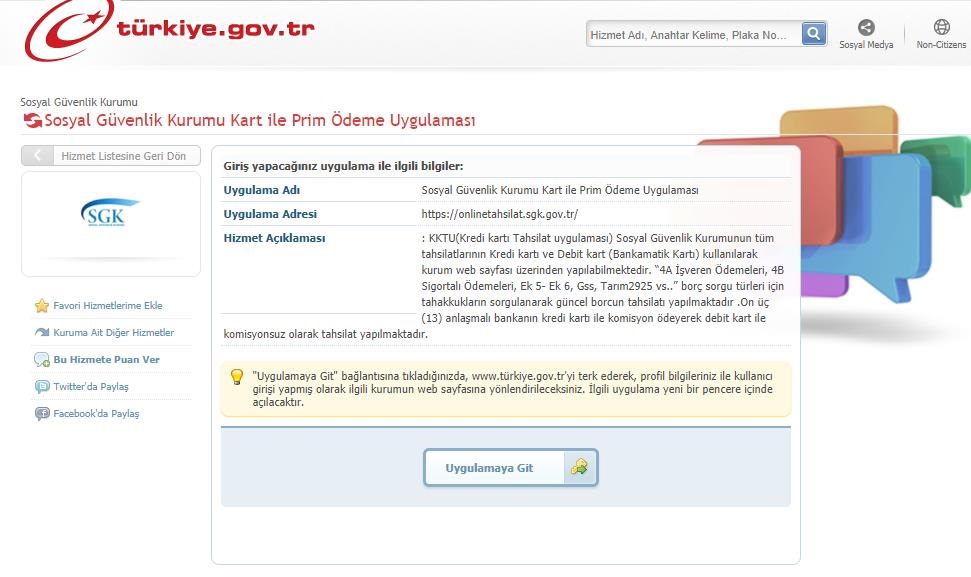This screenshot has width=971, height=577.
Task: Click the SGK logo thumbnail
Action: pos(110,216)
